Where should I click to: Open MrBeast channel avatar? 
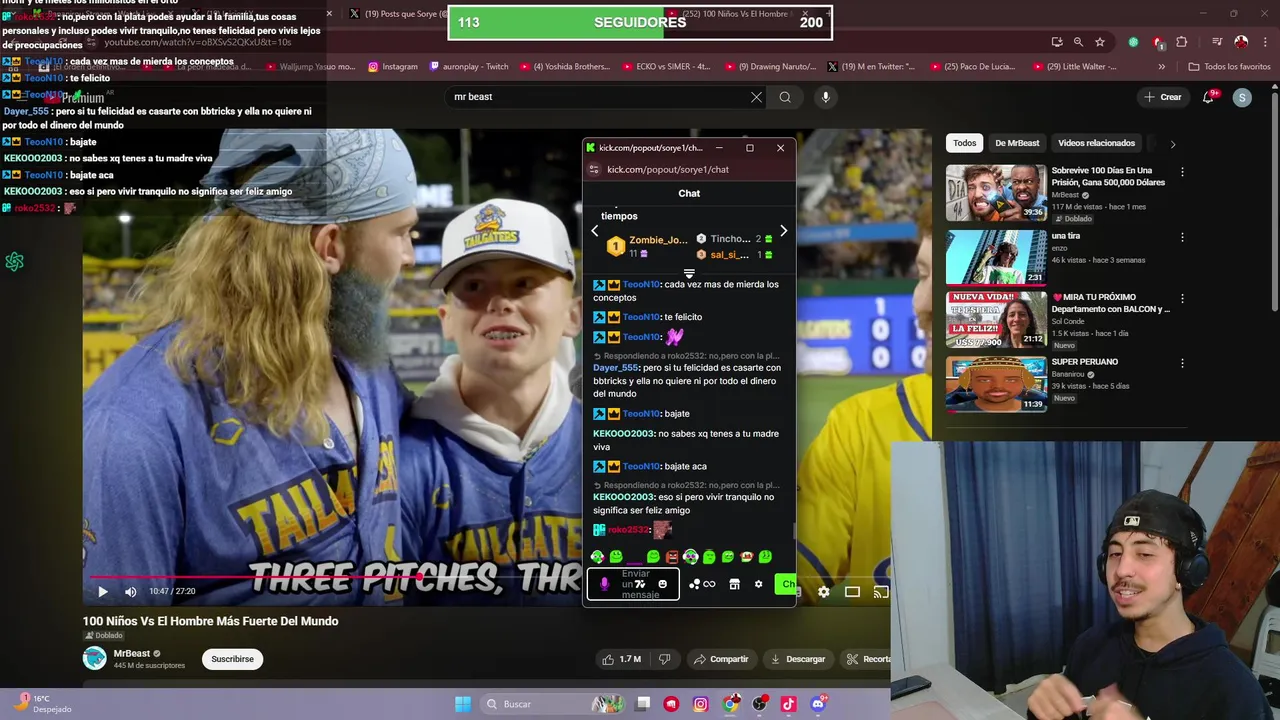pos(94,658)
